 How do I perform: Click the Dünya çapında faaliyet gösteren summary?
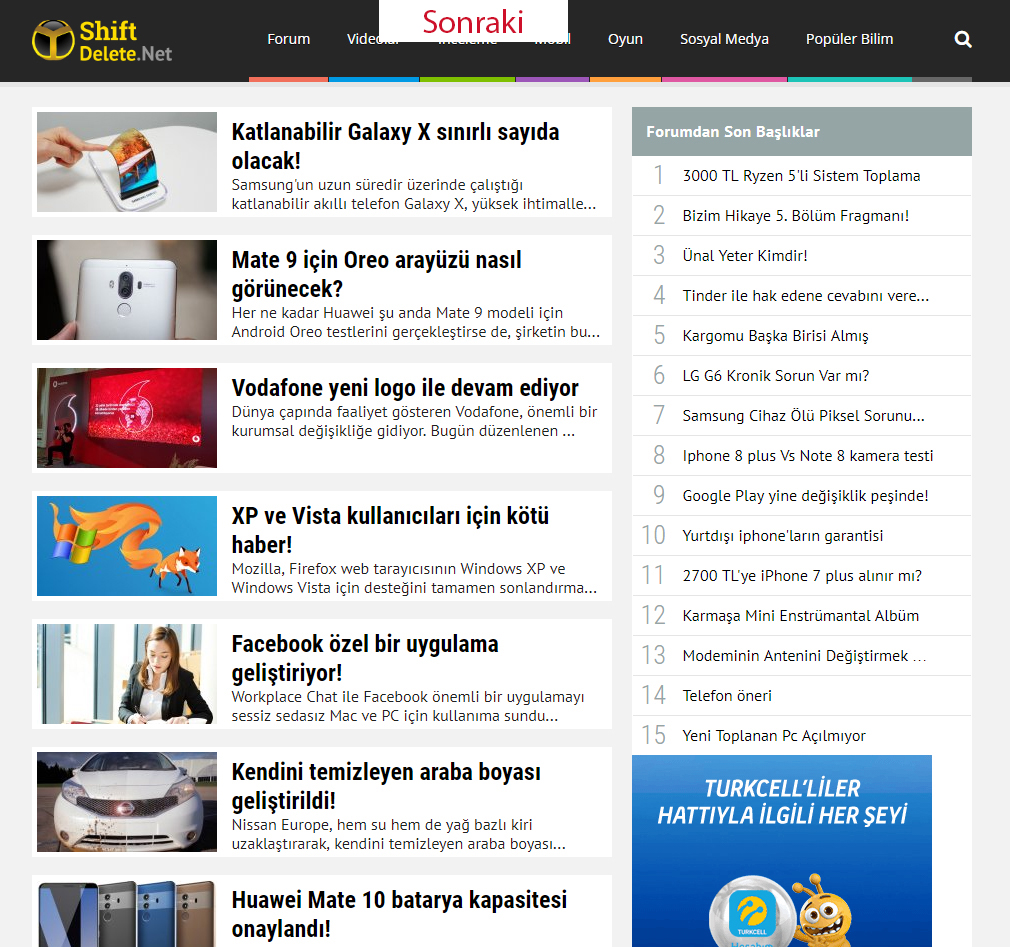pos(414,421)
